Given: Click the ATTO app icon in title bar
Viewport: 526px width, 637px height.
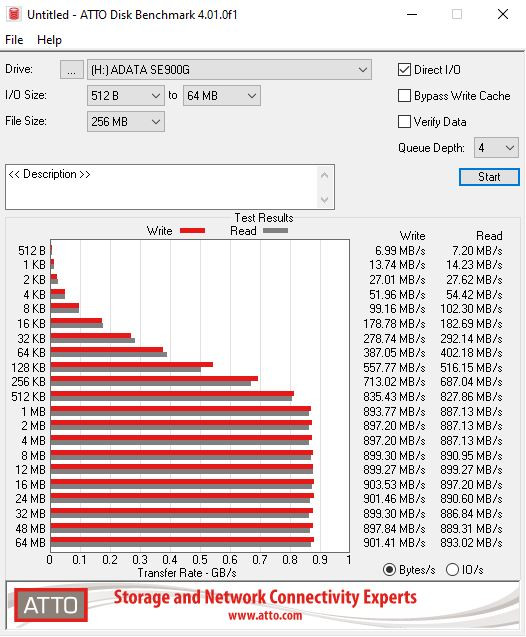Looking at the screenshot, I should (x=14, y=14).
